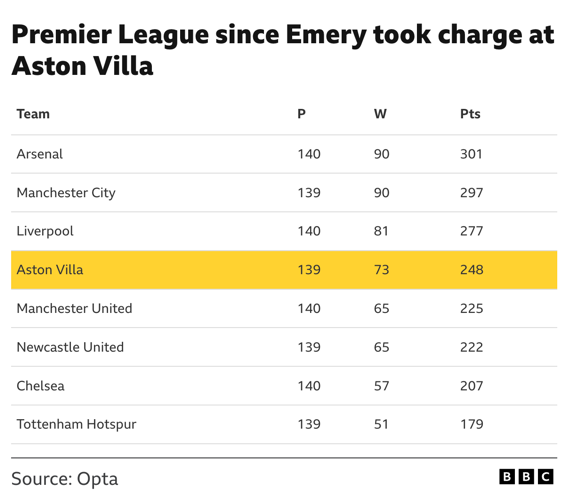Click the Source: Opta text

(x=65, y=479)
